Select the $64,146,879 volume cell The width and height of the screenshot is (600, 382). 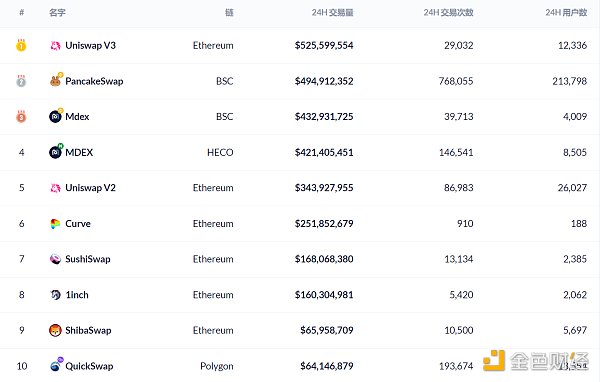pos(327,366)
